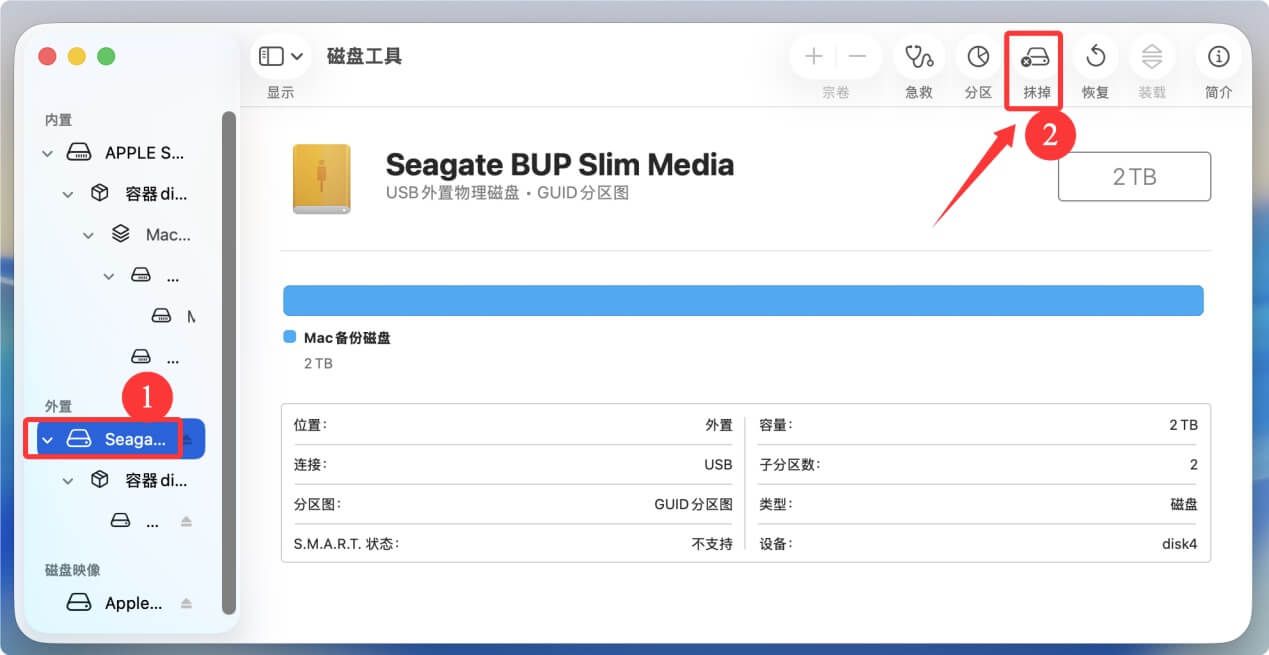
Task: Click the Mount (装载) icon
Action: (x=1152, y=57)
